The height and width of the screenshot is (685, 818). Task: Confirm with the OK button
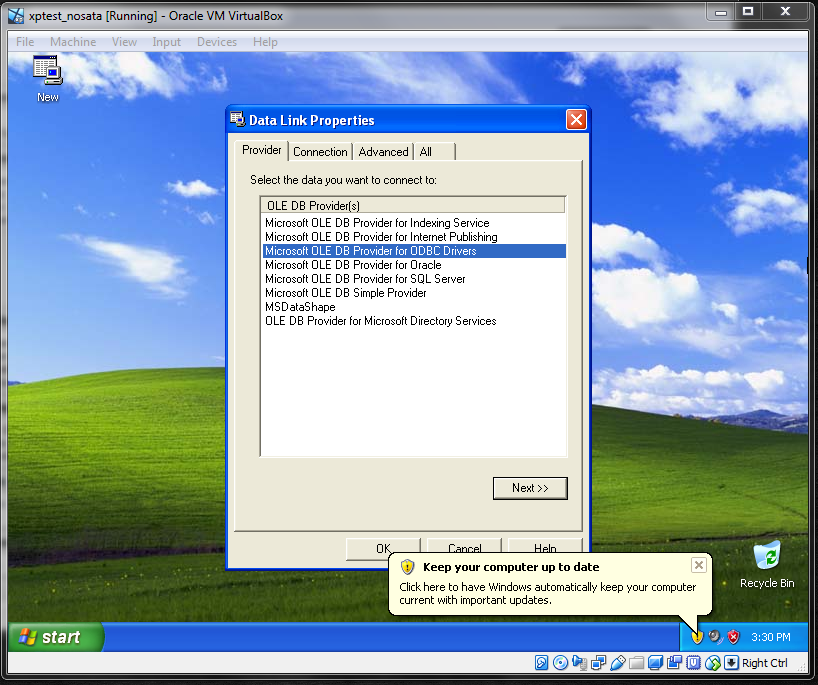383,548
